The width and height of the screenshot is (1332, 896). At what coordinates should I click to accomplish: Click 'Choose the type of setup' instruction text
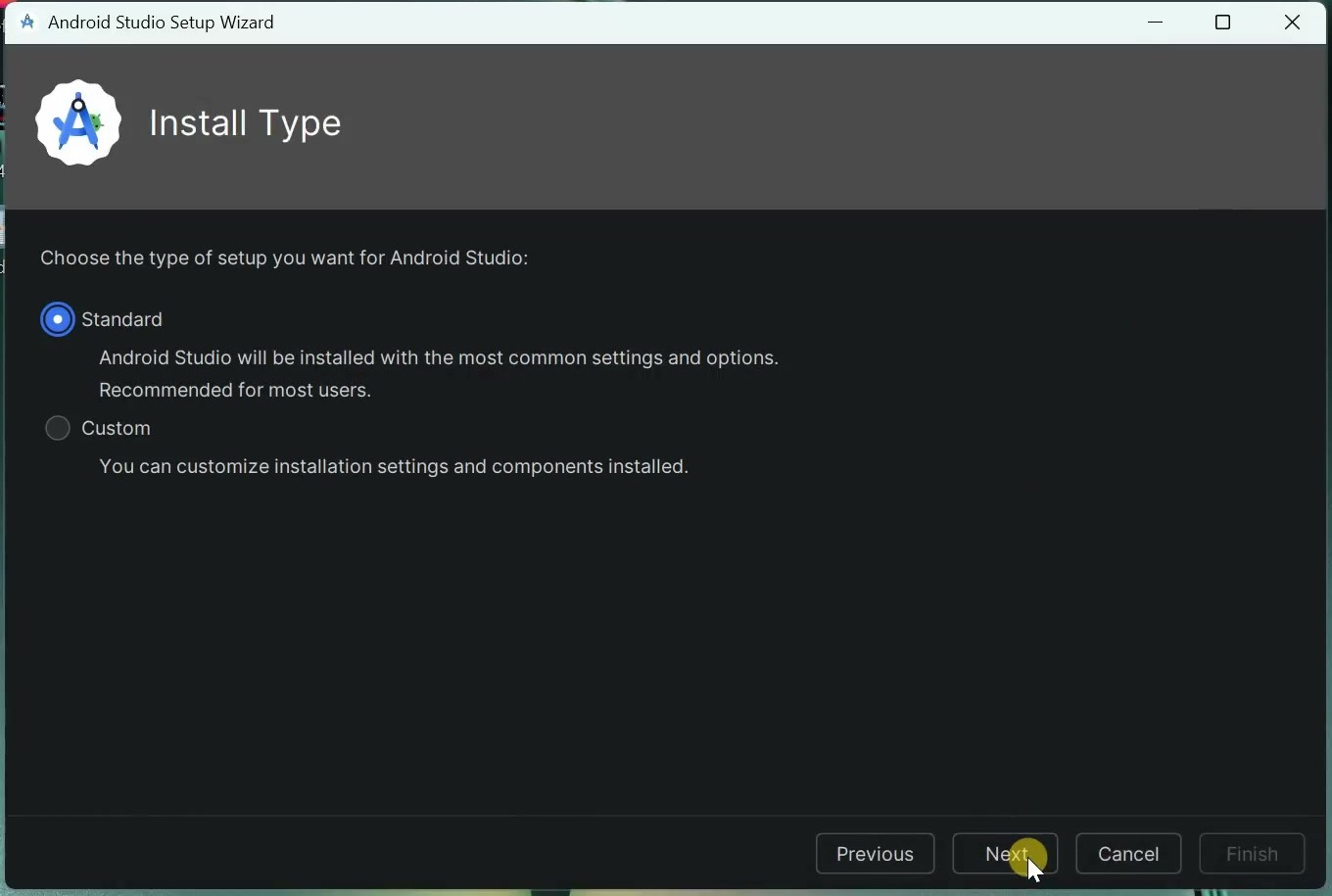pos(285,259)
